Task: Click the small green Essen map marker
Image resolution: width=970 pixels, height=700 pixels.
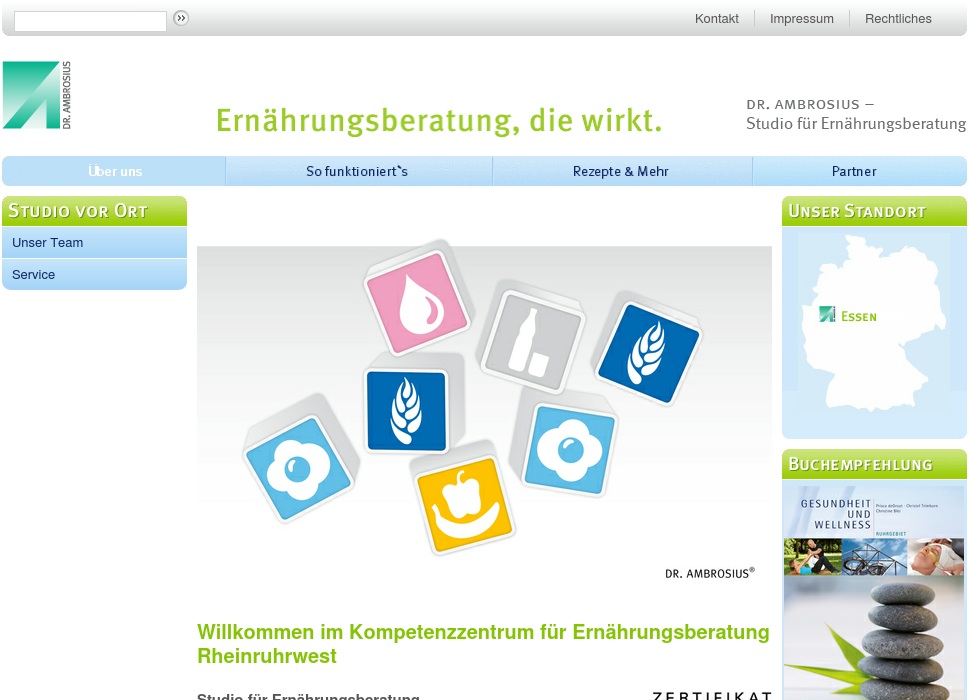Action: 827,314
